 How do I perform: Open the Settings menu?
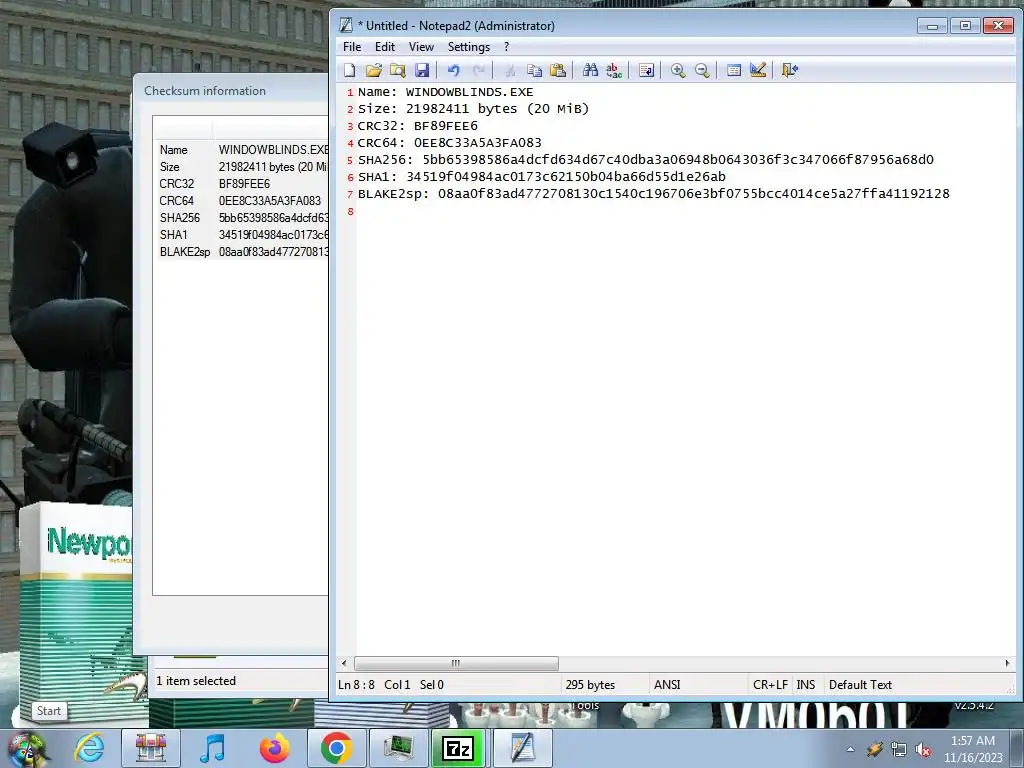[x=469, y=47]
